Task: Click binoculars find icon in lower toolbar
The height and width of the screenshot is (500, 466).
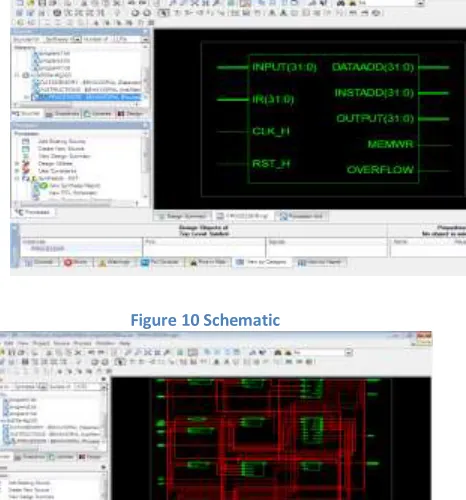Action: (278, 352)
